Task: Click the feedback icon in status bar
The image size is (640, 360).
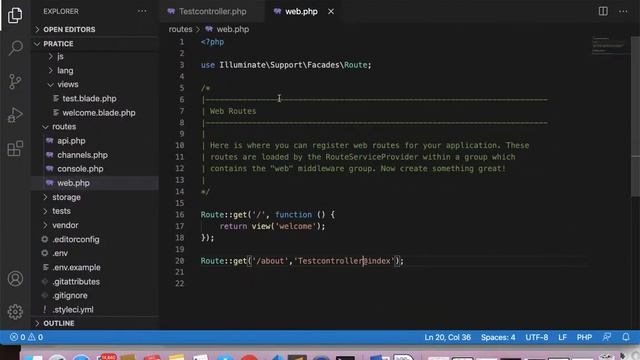Action: [x=607, y=337]
